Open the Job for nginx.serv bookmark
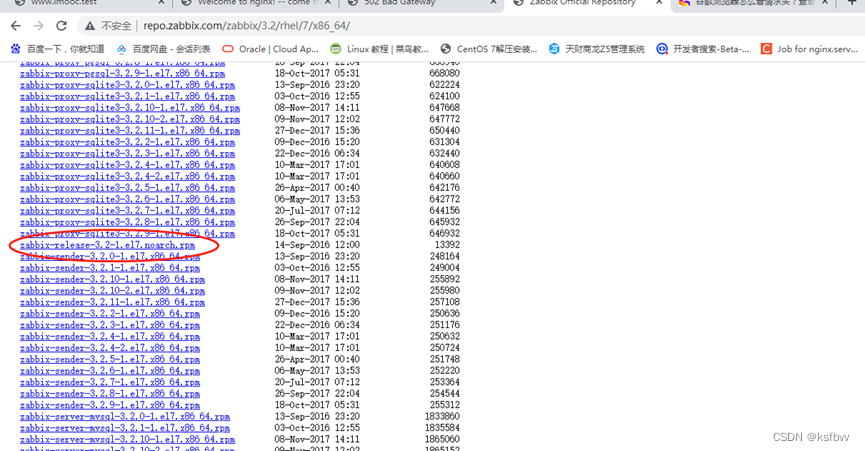 pyautogui.click(x=809, y=49)
